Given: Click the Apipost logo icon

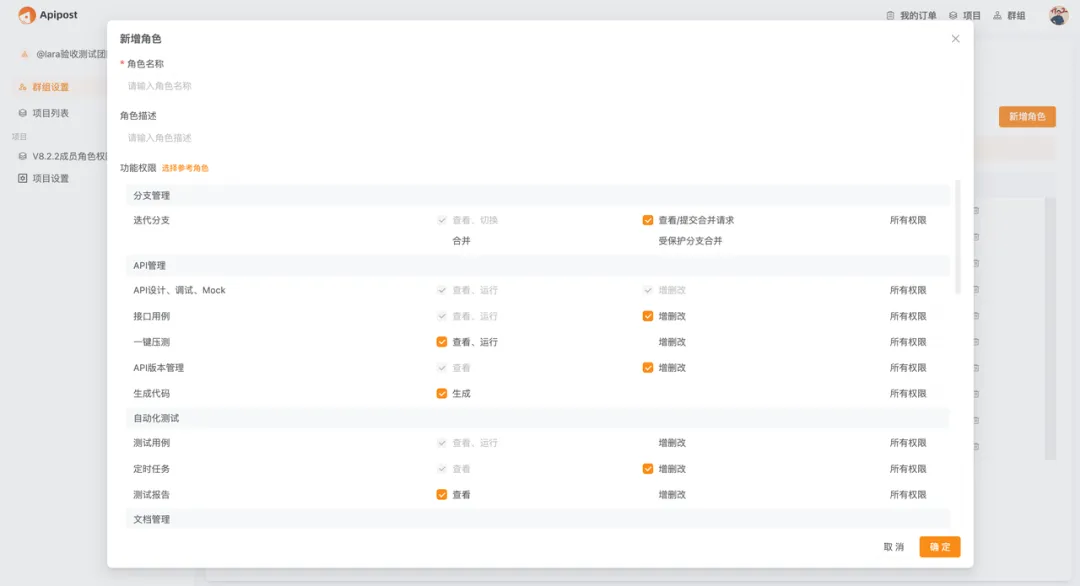Looking at the screenshot, I should tap(27, 15).
